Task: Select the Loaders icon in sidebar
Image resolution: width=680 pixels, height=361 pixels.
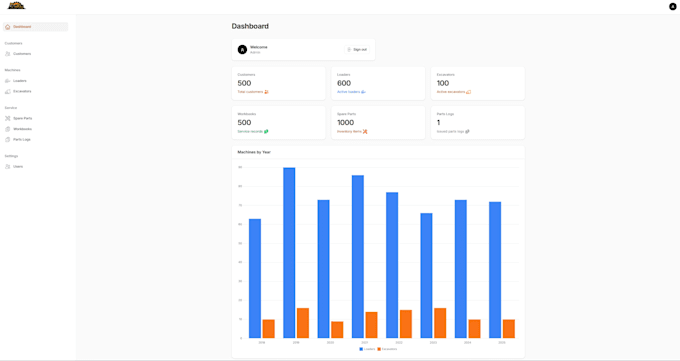Action: (x=7, y=81)
